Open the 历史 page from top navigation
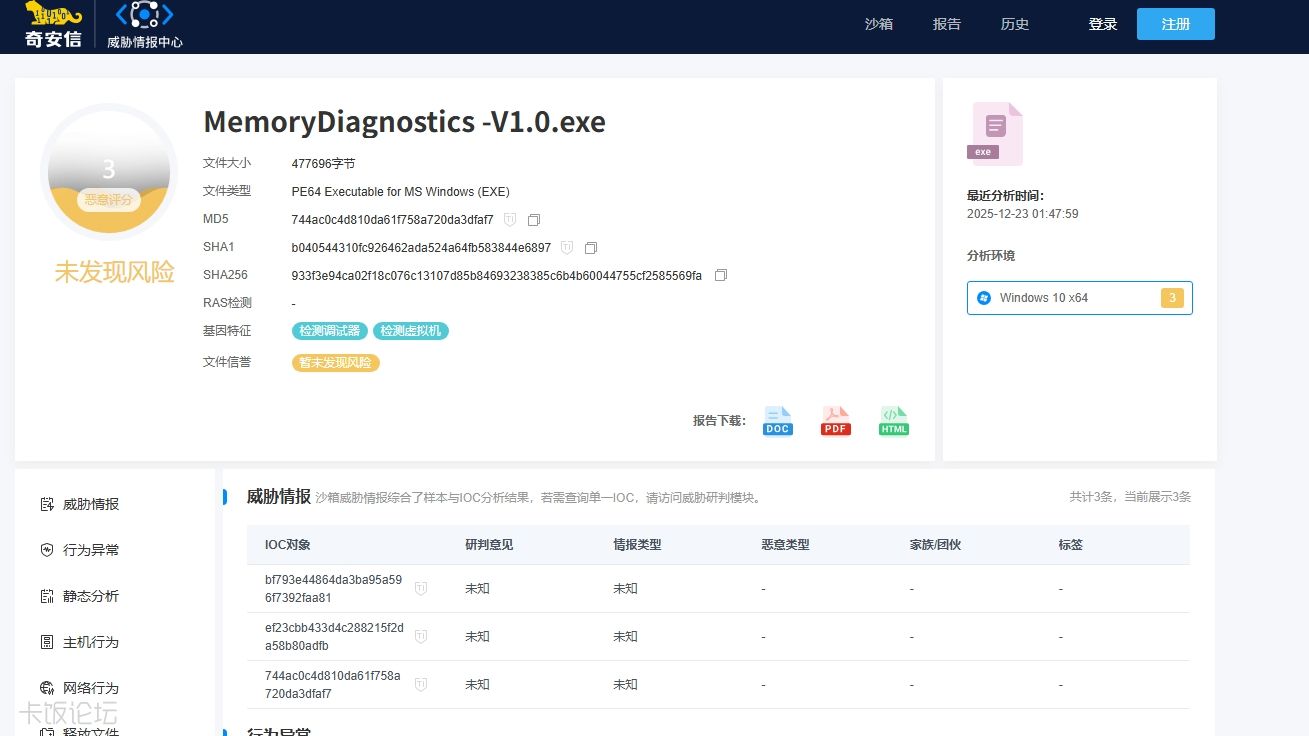1309x736 pixels. tap(1014, 23)
